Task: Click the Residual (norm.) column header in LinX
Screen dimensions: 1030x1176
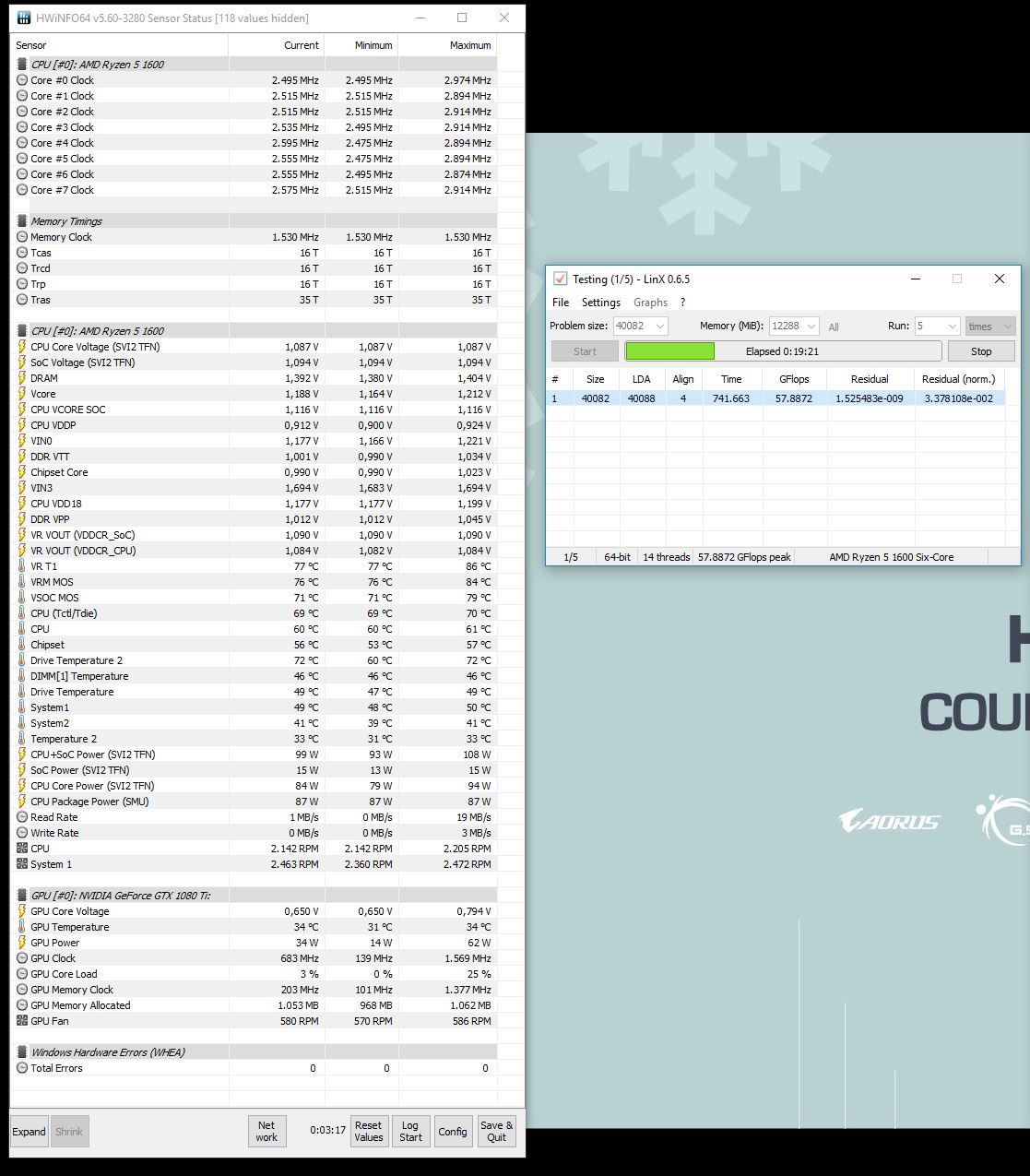Action: click(959, 379)
